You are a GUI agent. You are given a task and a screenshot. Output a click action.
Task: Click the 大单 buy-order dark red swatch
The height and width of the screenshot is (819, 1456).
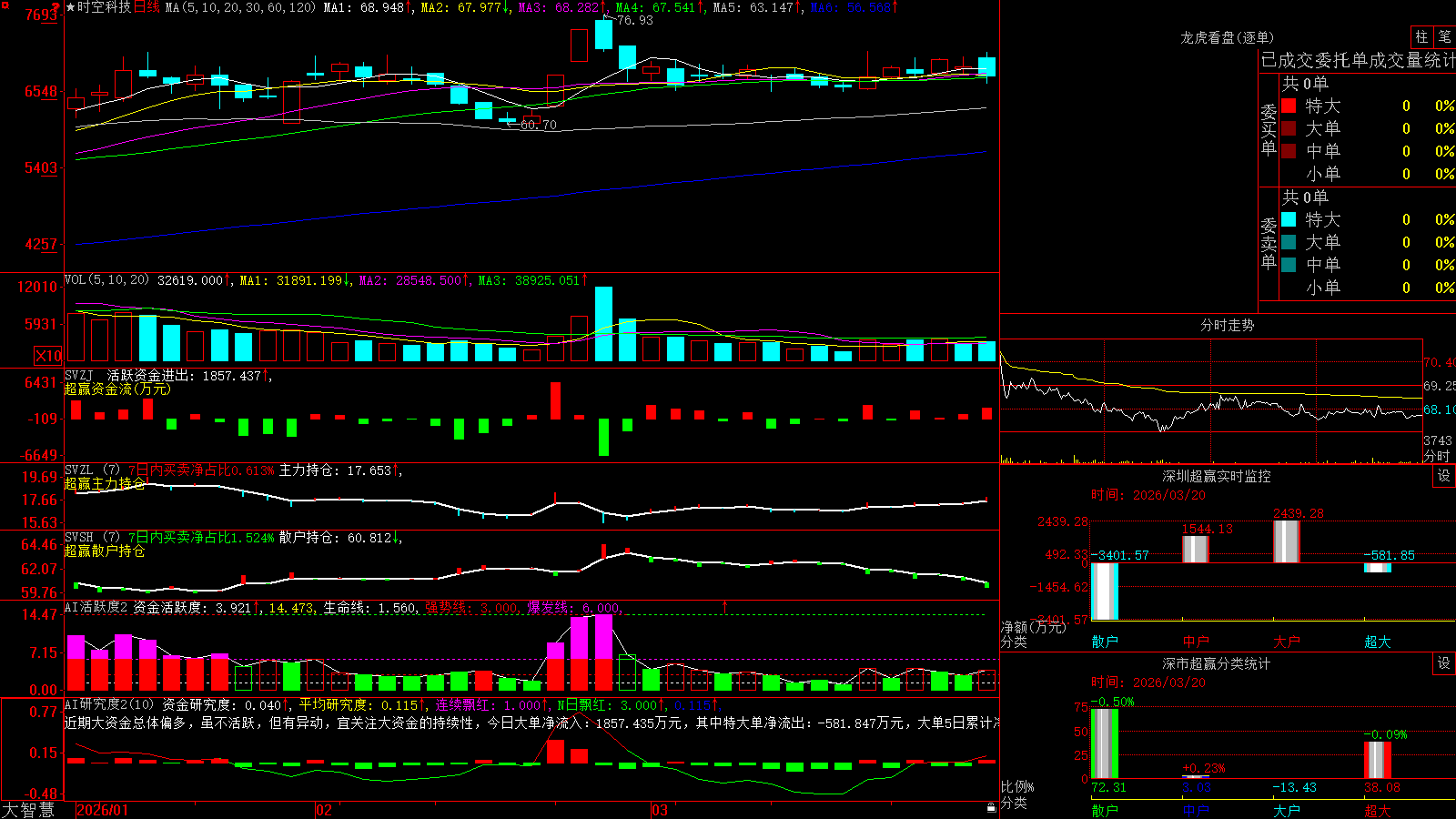pos(1289,128)
